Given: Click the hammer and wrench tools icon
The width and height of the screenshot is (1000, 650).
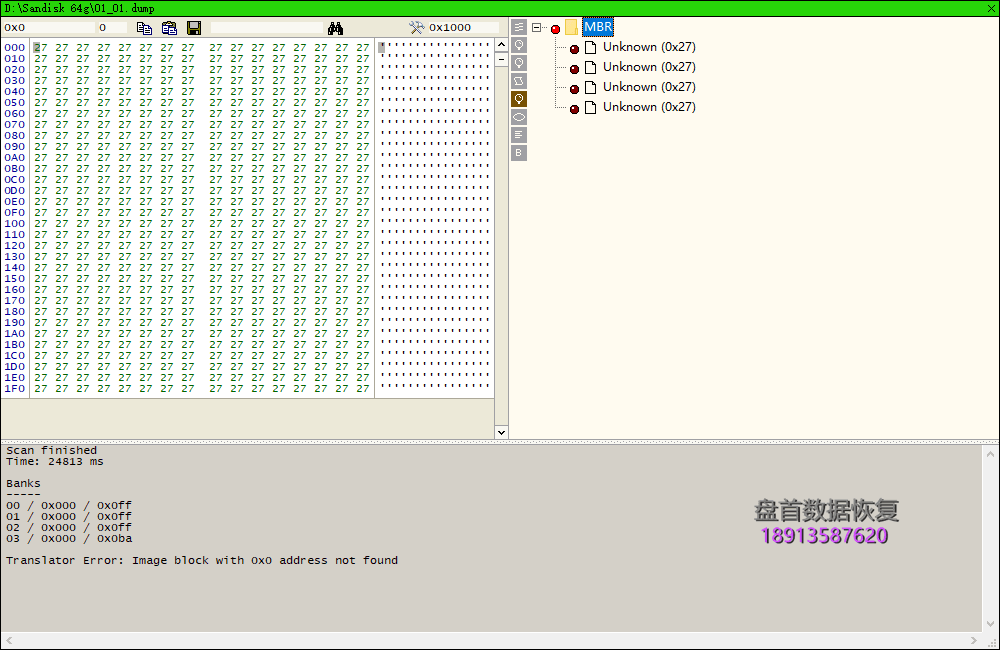Looking at the screenshot, I should (x=416, y=27).
